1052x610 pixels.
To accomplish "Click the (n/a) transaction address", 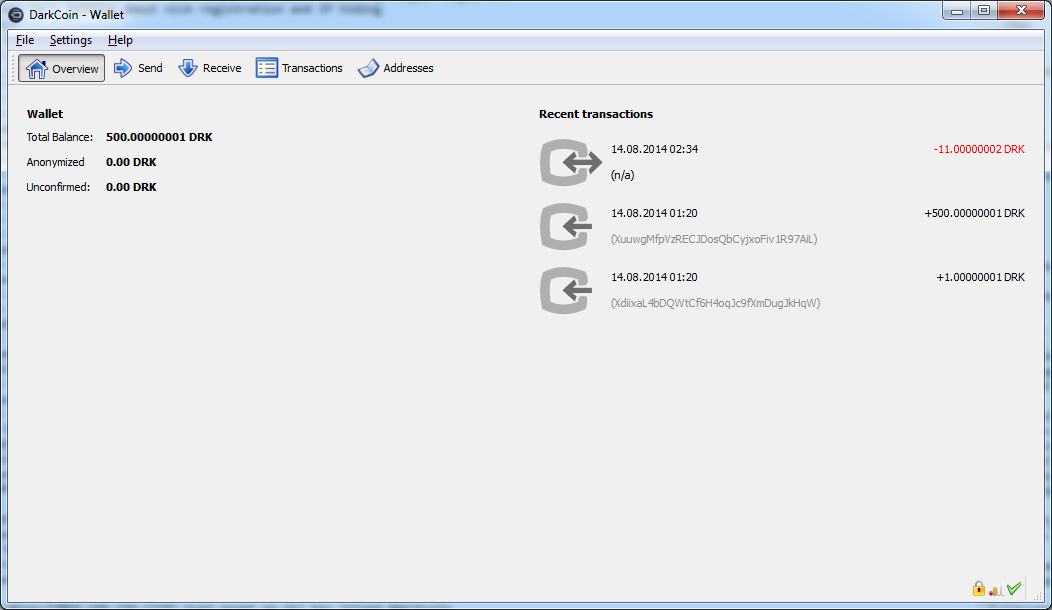I will tap(622, 175).
